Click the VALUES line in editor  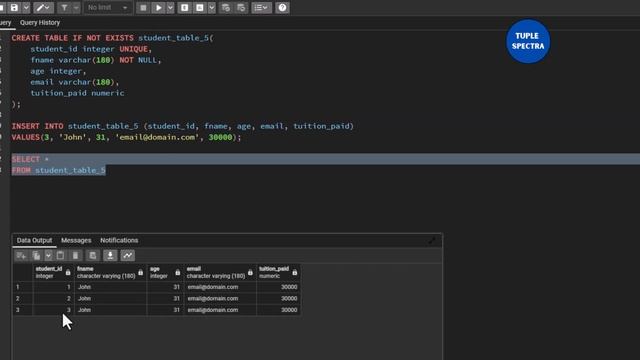coord(126,137)
